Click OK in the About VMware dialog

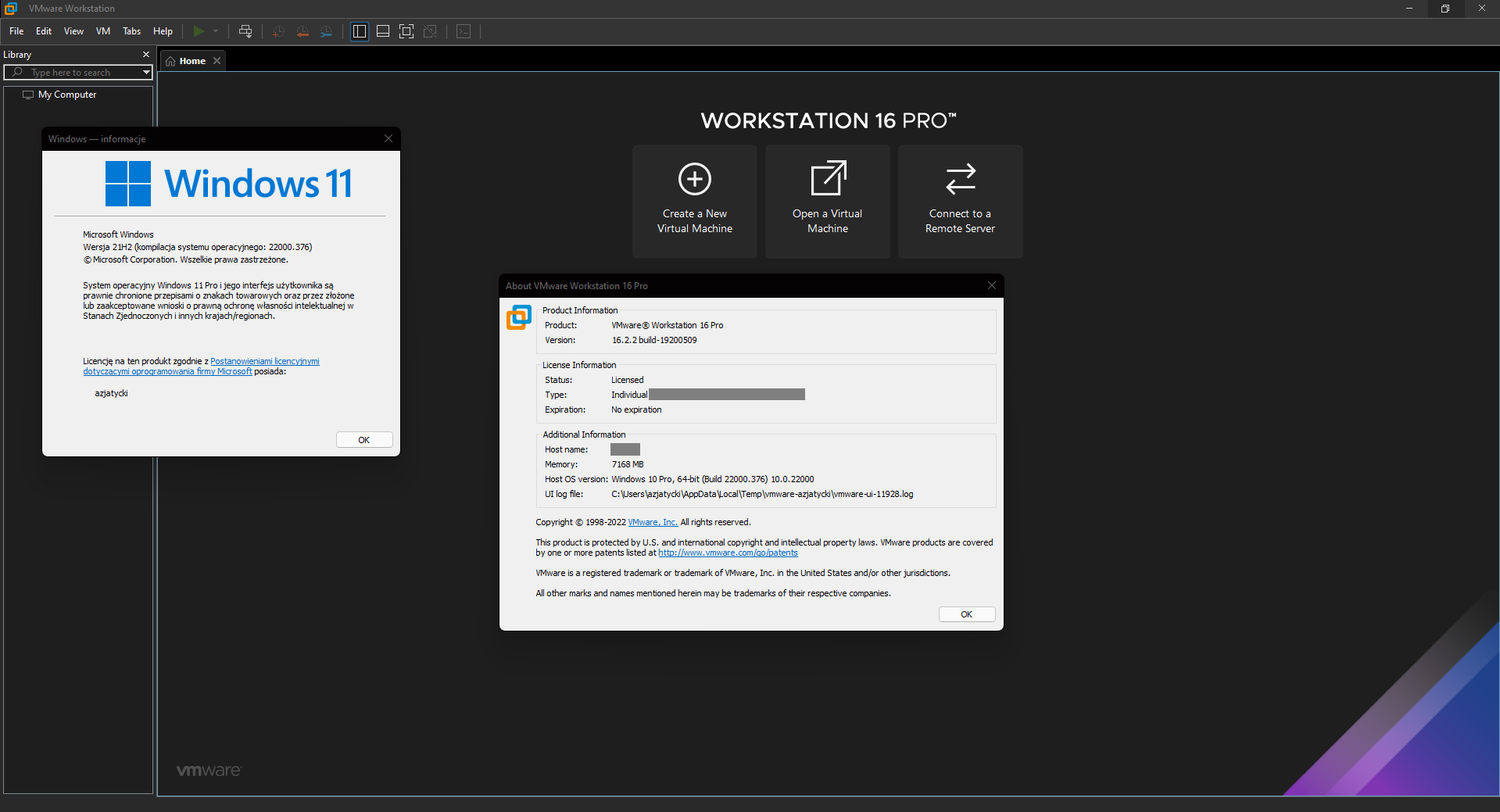pyautogui.click(x=967, y=614)
